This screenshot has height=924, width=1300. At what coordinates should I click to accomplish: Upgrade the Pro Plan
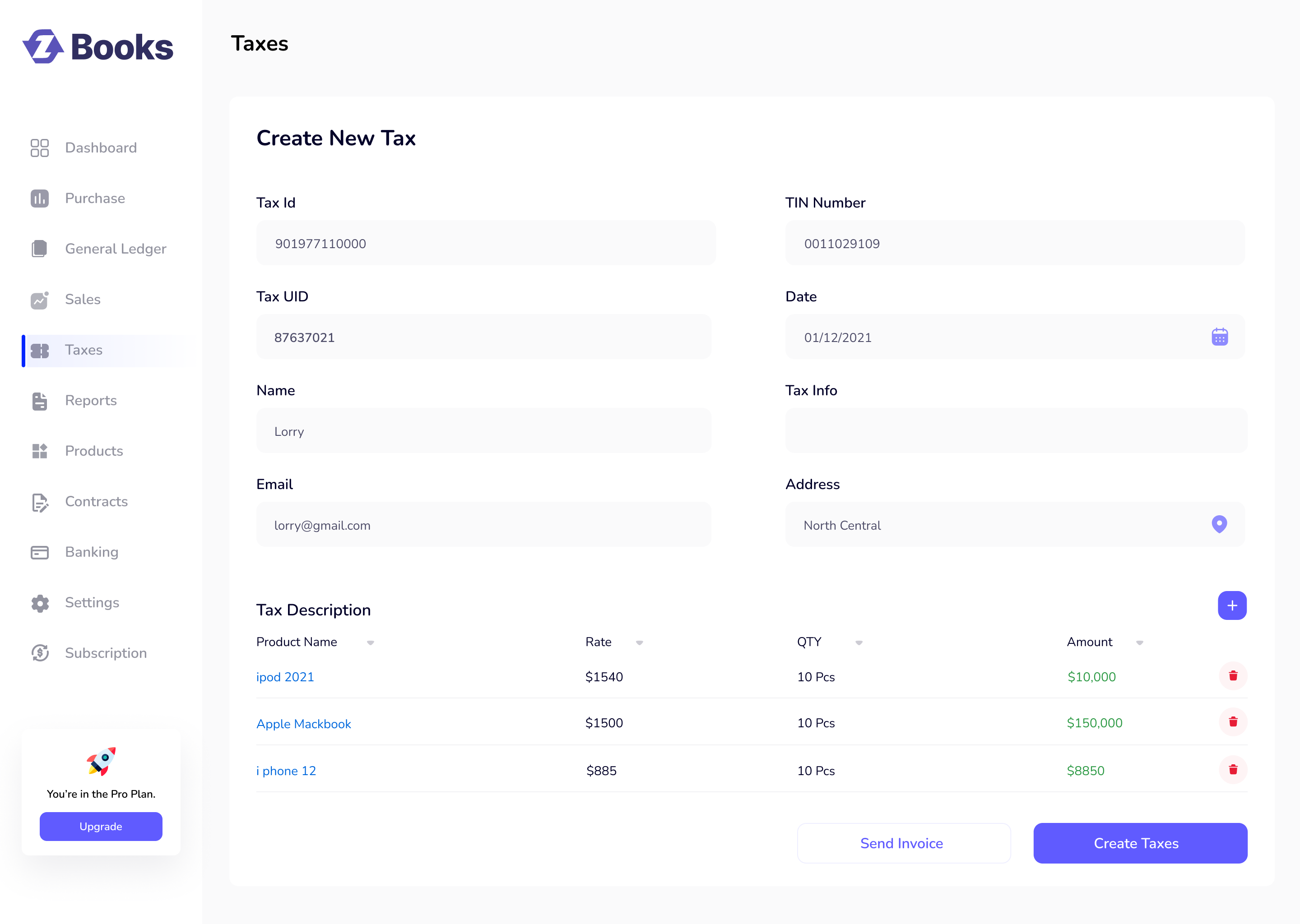101,826
